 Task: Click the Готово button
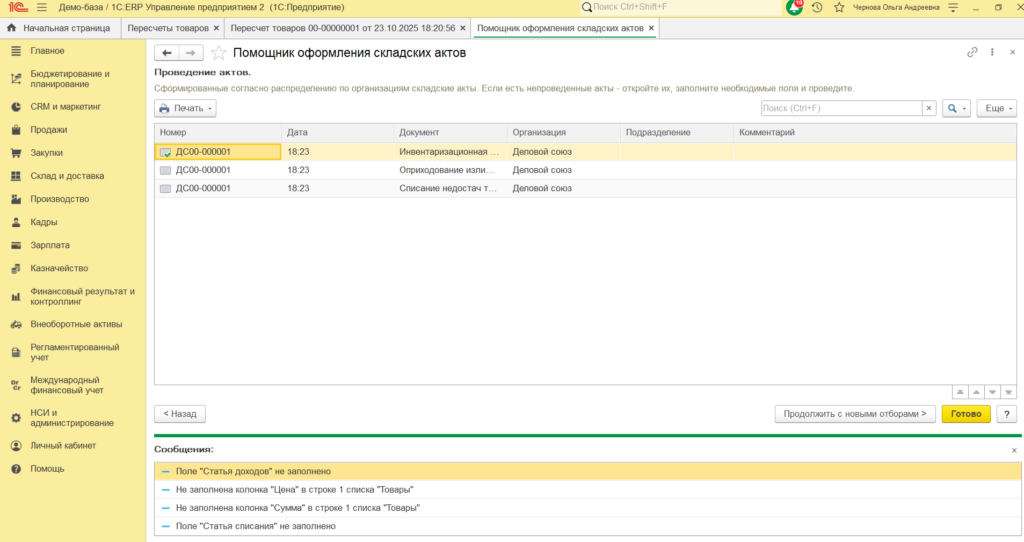[966, 414]
